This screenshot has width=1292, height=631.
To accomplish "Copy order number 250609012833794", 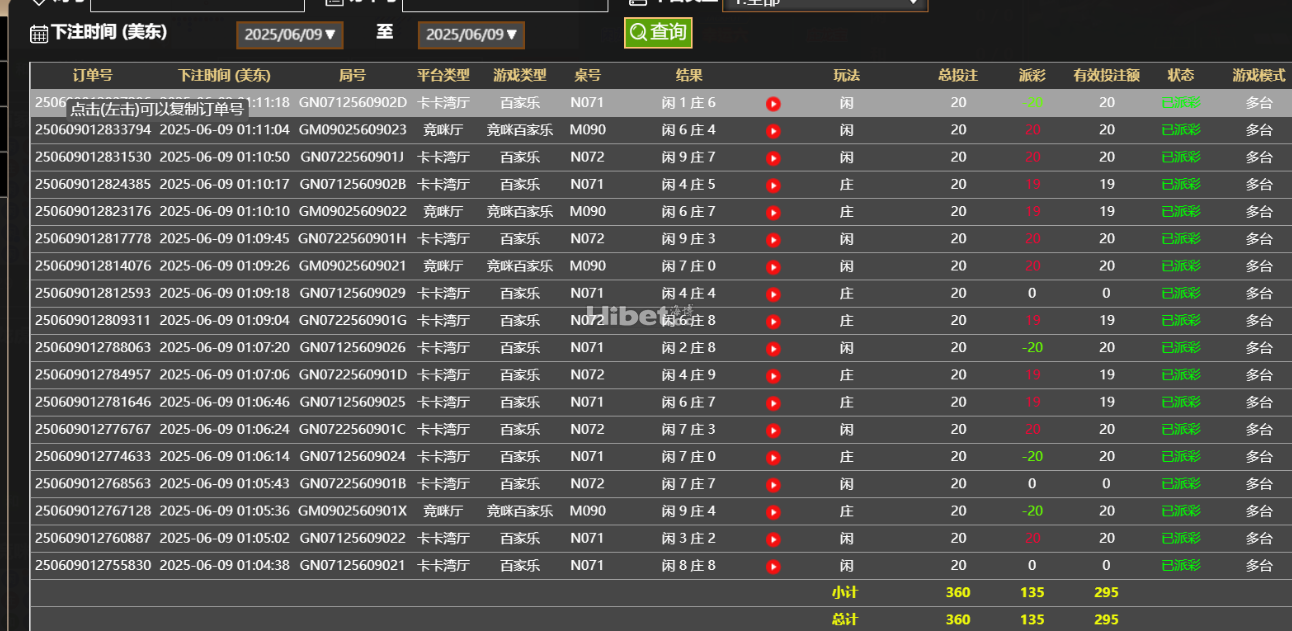I will coord(93,130).
